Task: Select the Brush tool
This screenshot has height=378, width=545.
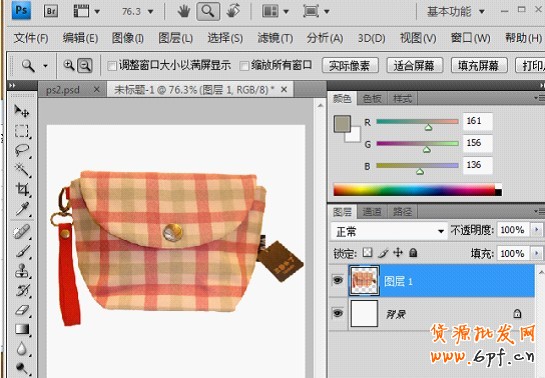Action: pyautogui.click(x=22, y=251)
